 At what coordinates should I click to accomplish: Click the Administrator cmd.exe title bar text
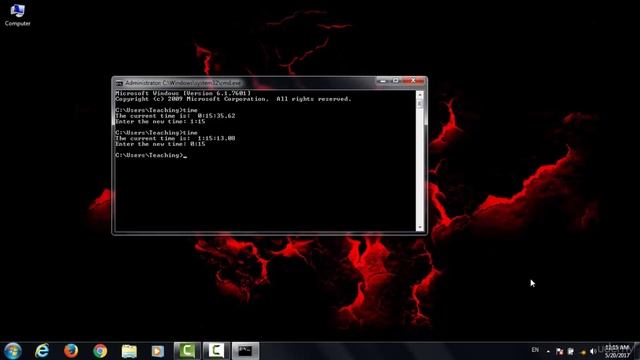point(183,83)
